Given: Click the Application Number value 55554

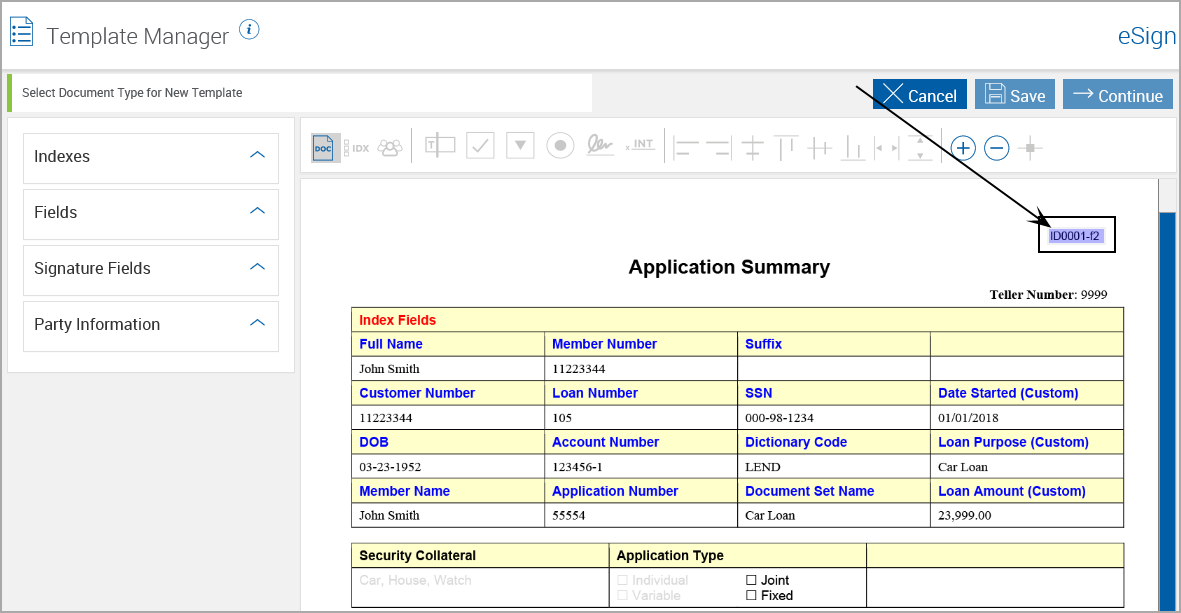Looking at the screenshot, I should [569, 516].
